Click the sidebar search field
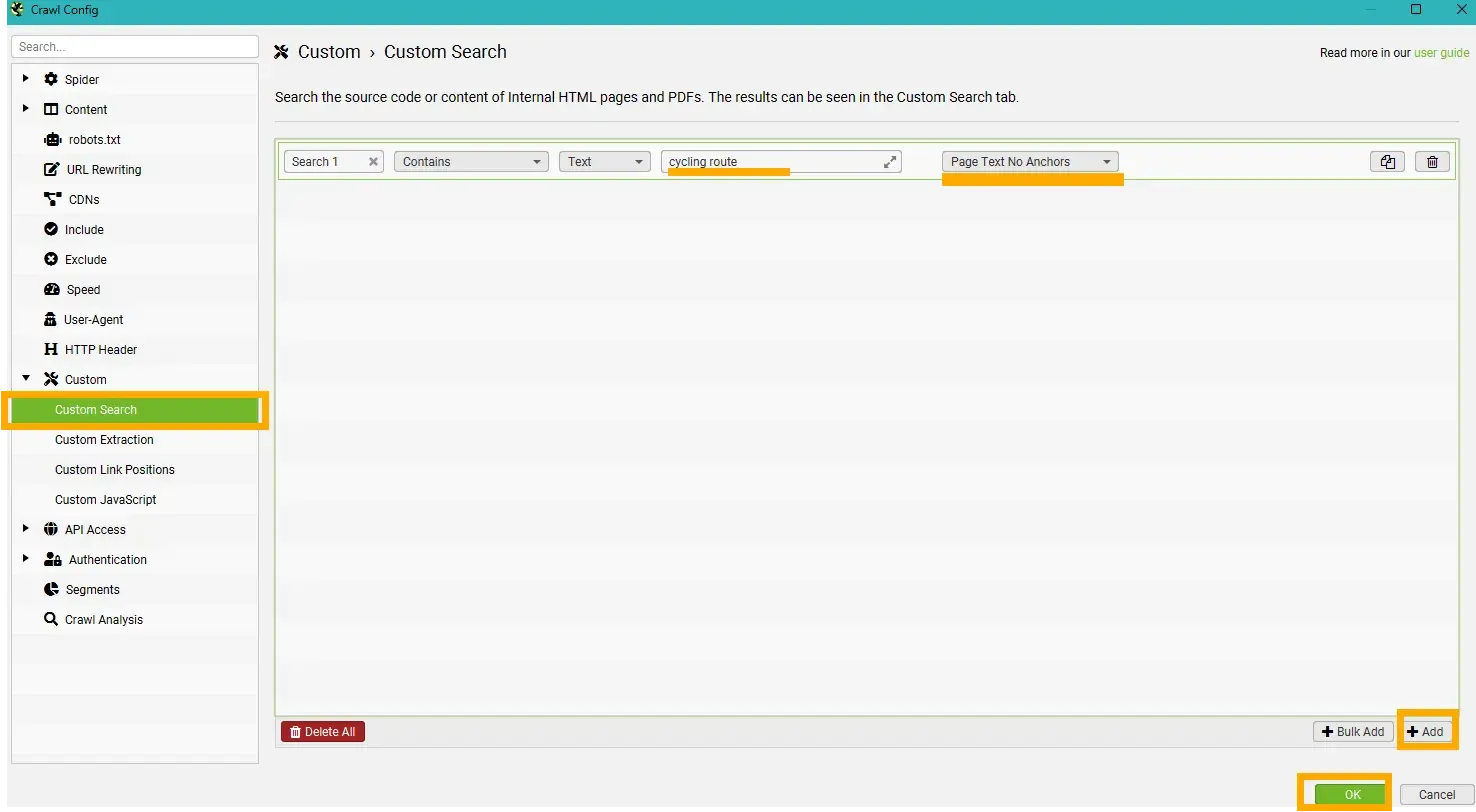The image size is (1476, 812). coord(135,46)
